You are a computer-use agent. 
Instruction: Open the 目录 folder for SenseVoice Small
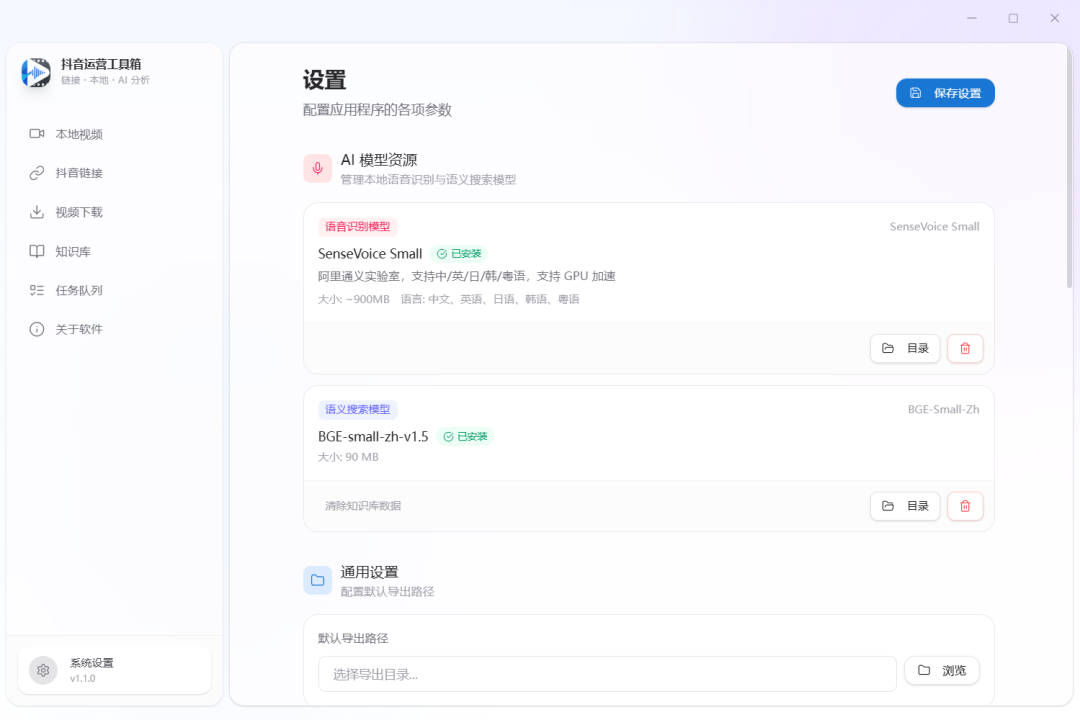click(904, 348)
